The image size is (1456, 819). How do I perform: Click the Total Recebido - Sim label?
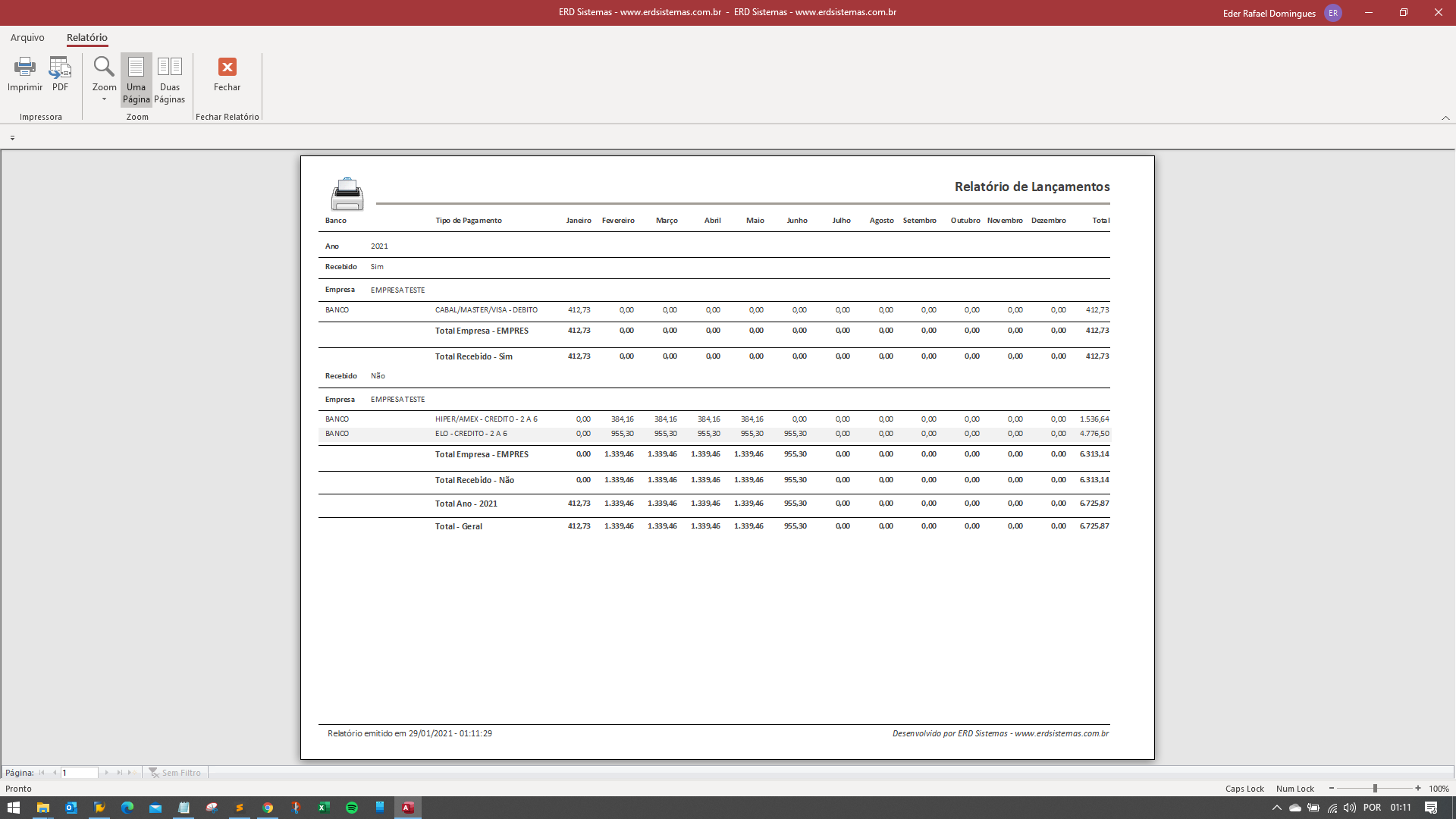click(474, 356)
